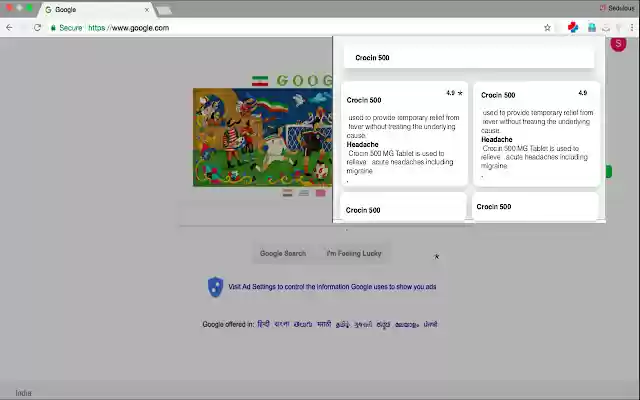
Task: Open the teal bag extension icon
Action: (591, 27)
